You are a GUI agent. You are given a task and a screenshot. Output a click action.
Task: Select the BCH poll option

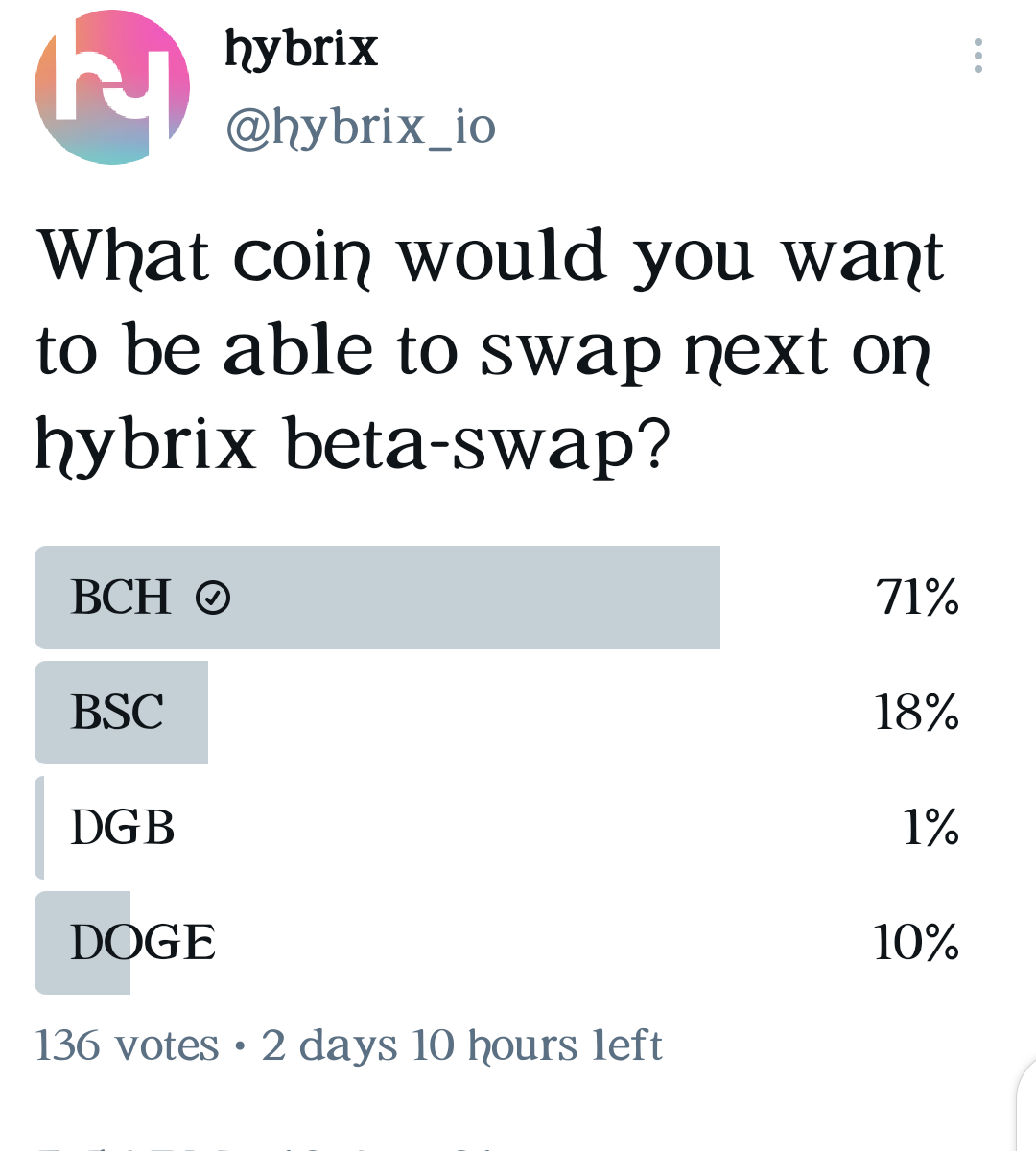pyautogui.click(x=498, y=598)
